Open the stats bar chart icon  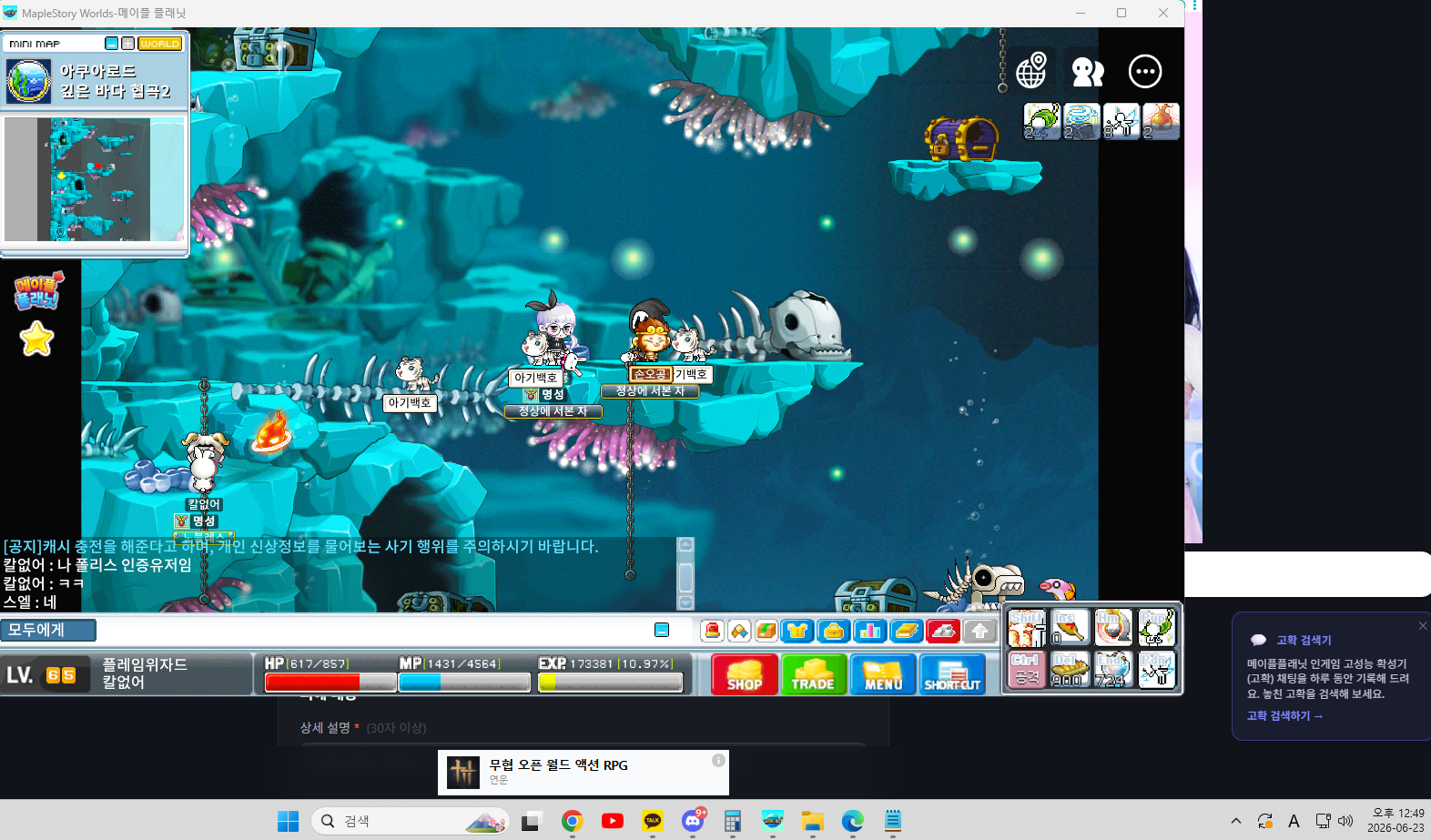(870, 630)
